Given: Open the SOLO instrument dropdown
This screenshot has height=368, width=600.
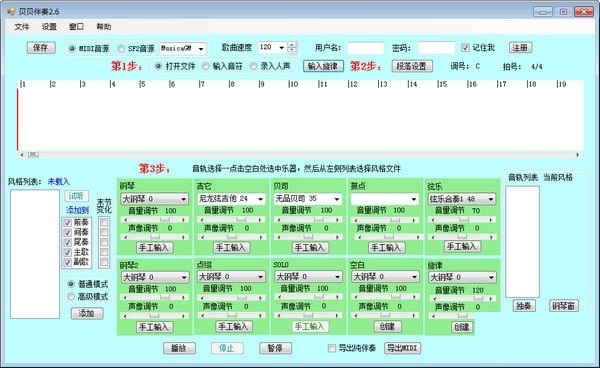Looking at the screenshot, I should tap(308, 277).
